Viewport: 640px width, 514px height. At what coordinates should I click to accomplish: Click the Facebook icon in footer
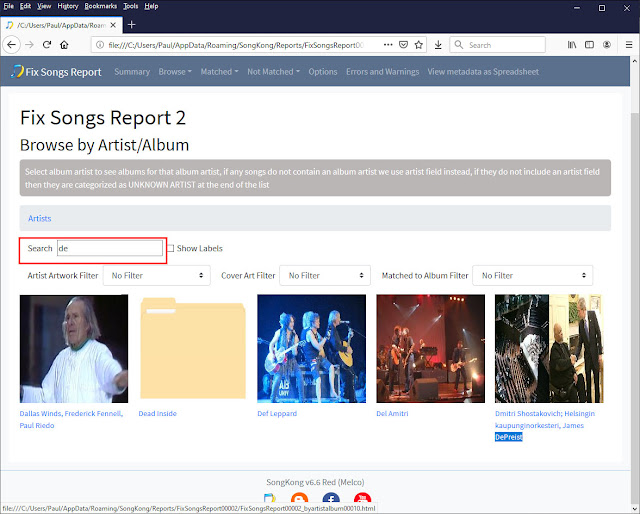[x=331, y=498]
